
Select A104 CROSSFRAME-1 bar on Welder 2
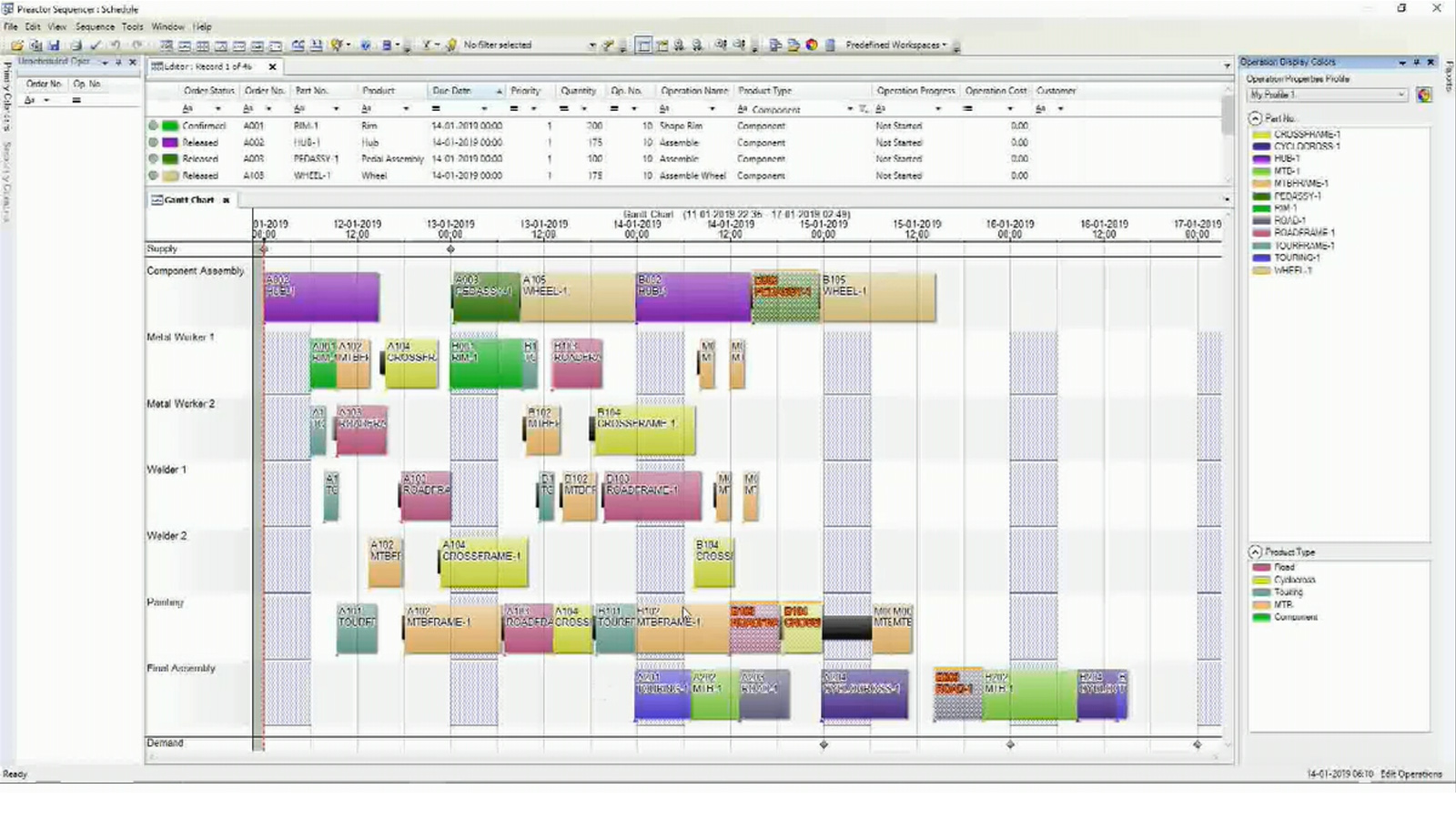(x=483, y=561)
